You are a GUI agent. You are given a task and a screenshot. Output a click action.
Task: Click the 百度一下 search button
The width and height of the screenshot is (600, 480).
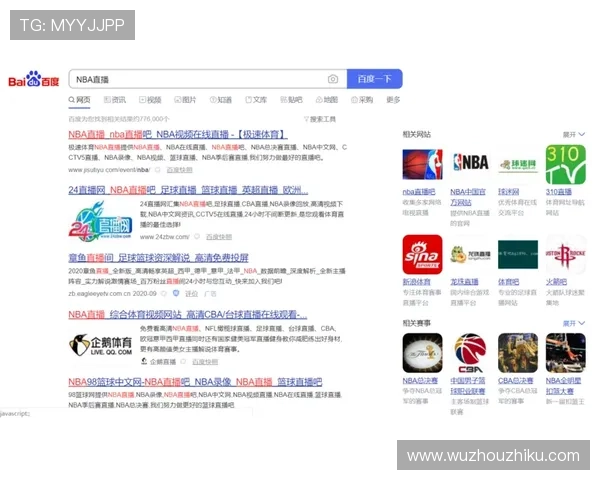click(x=374, y=79)
